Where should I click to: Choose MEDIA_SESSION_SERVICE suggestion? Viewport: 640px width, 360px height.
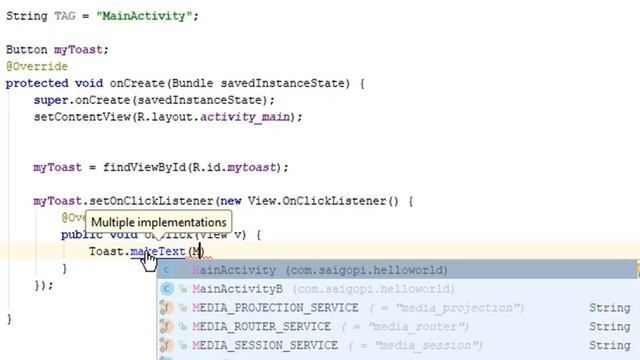click(397, 345)
